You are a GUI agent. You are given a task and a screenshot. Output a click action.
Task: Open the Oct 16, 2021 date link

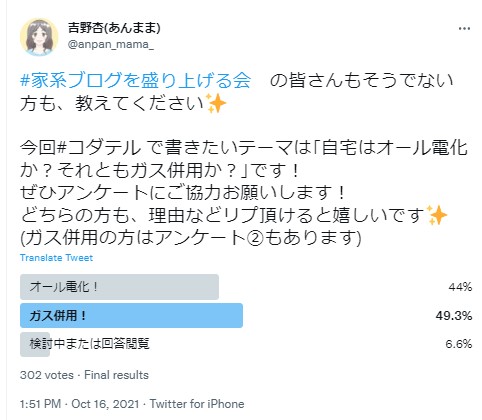click(105, 404)
